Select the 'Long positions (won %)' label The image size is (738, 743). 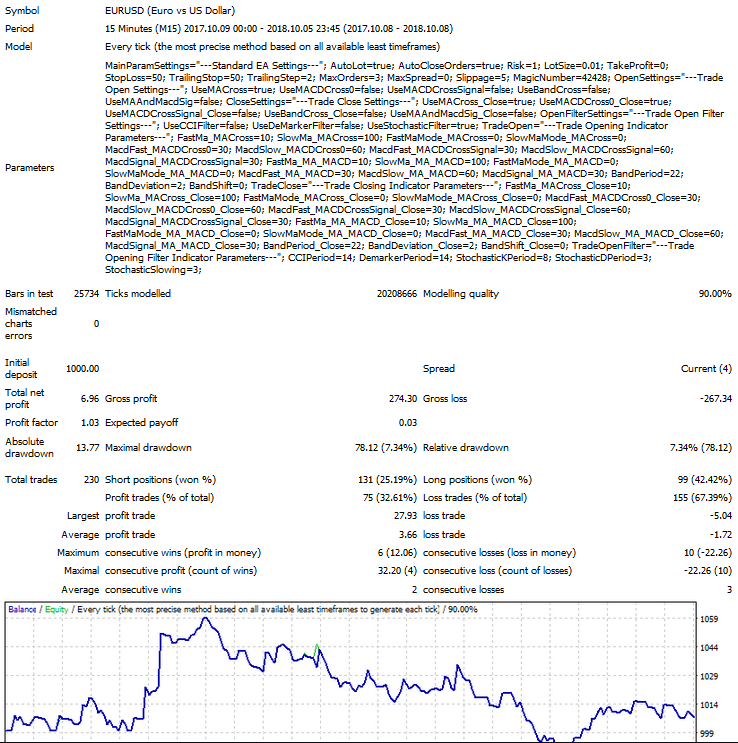click(x=477, y=480)
